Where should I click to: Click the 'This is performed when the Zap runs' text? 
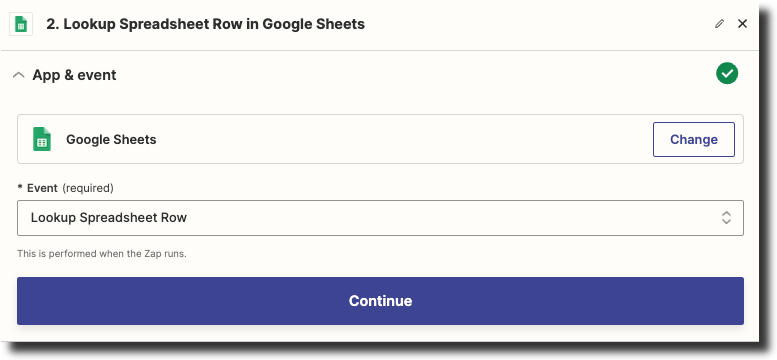(x=102, y=254)
